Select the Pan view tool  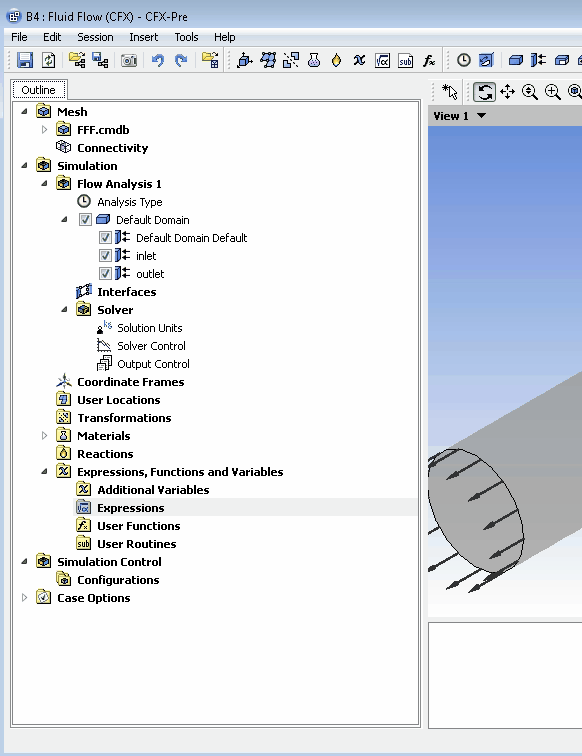507,92
